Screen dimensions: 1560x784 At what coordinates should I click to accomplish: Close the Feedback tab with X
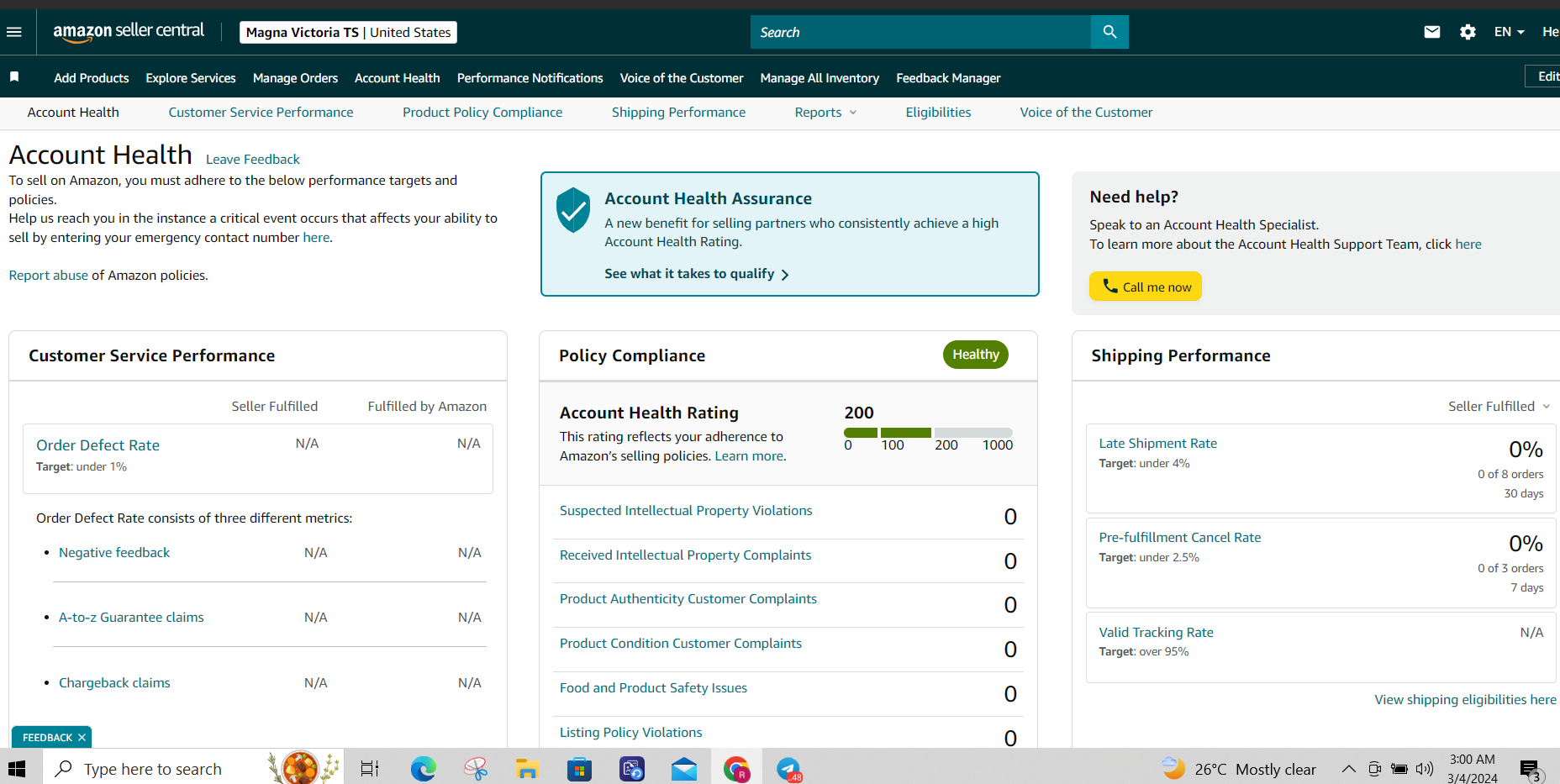pyautogui.click(x=82, y=738)
